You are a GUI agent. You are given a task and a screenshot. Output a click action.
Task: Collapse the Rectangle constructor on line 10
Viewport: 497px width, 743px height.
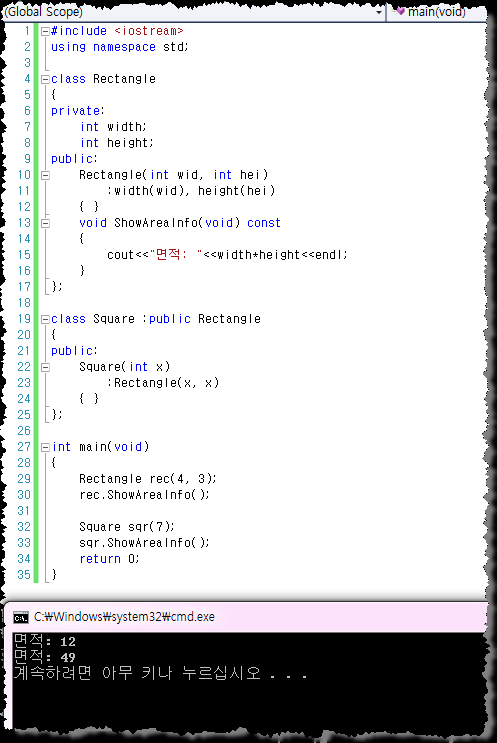45,175
